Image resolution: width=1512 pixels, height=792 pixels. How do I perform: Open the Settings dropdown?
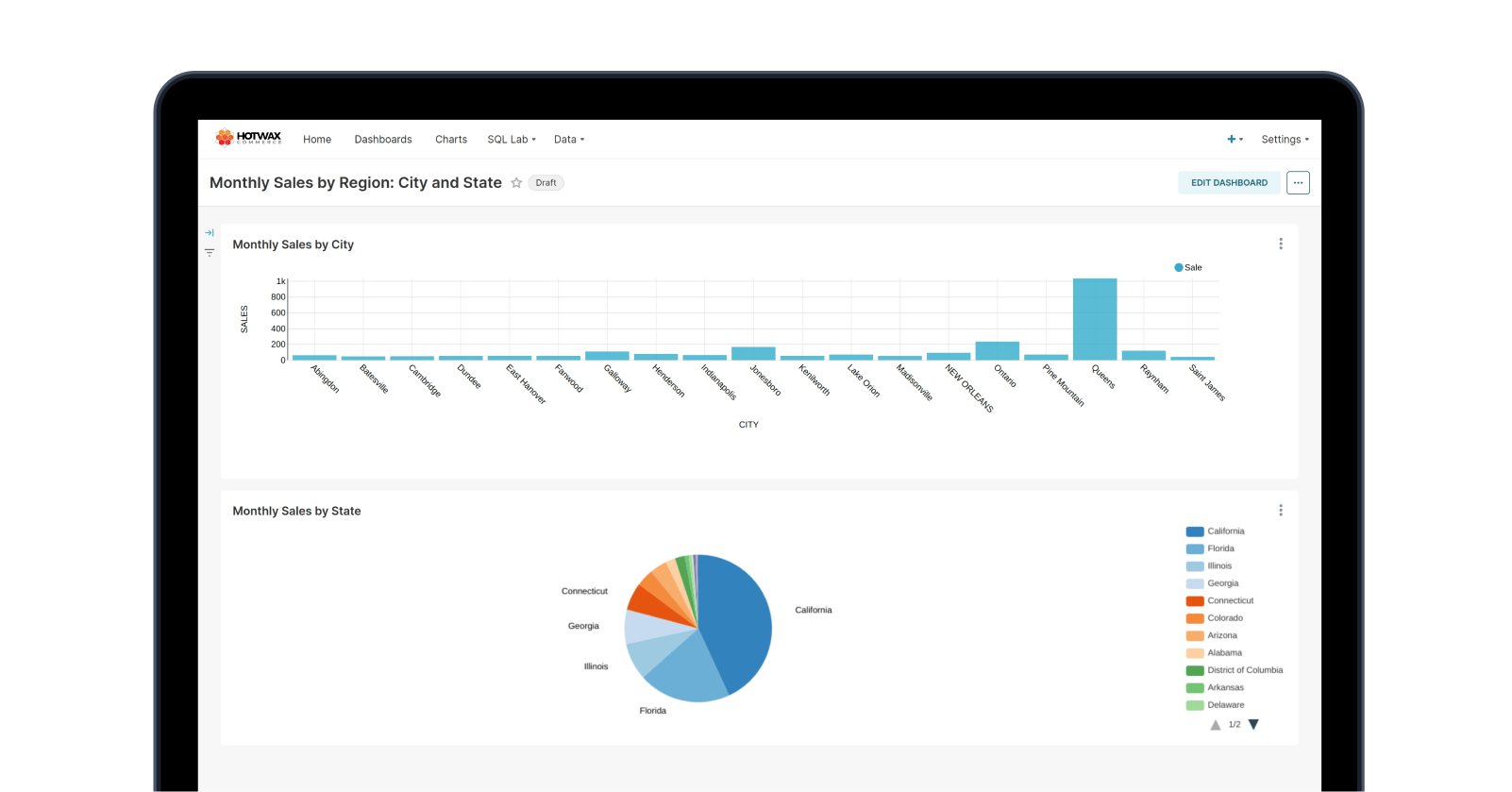(x=1285, y=140)
